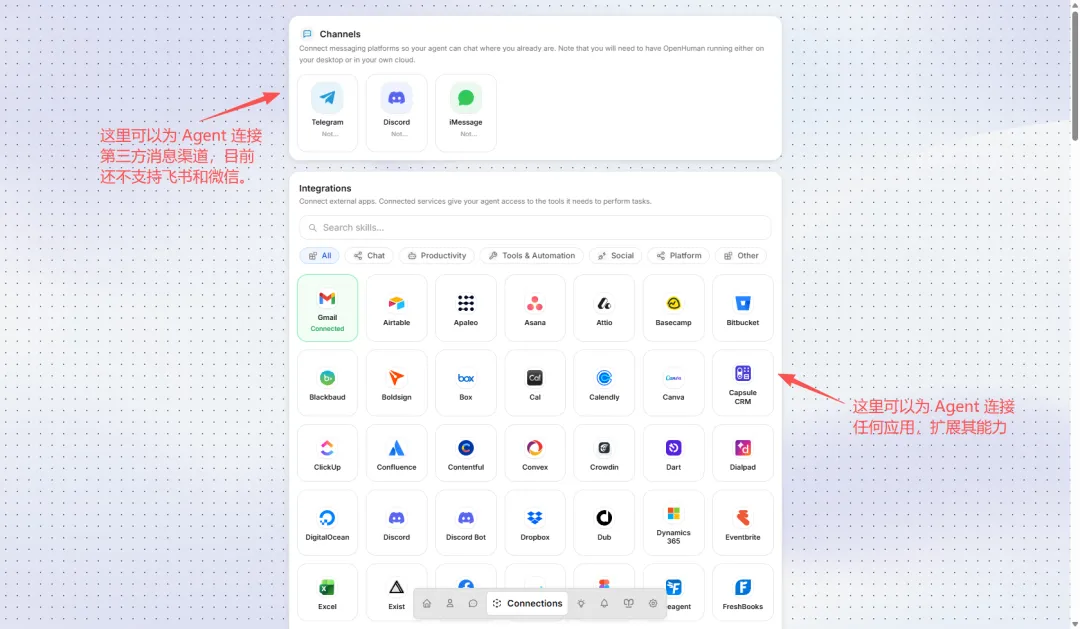Select the Dynamics 365 integration
This screenshot has width=1080, height=629.
pyautogui.click(x=674, y=523)
